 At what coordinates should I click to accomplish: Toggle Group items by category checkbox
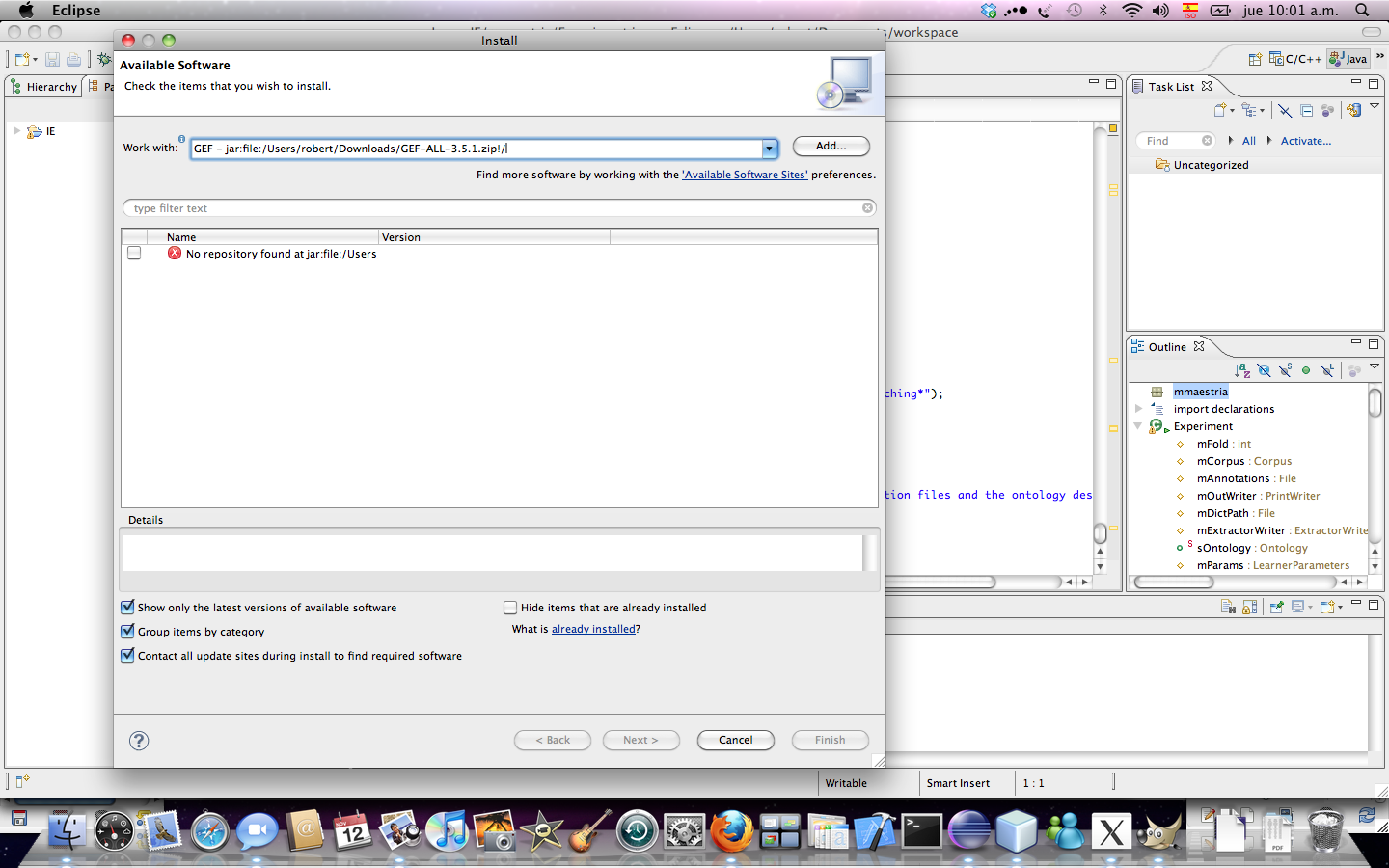tap(127, 632)
